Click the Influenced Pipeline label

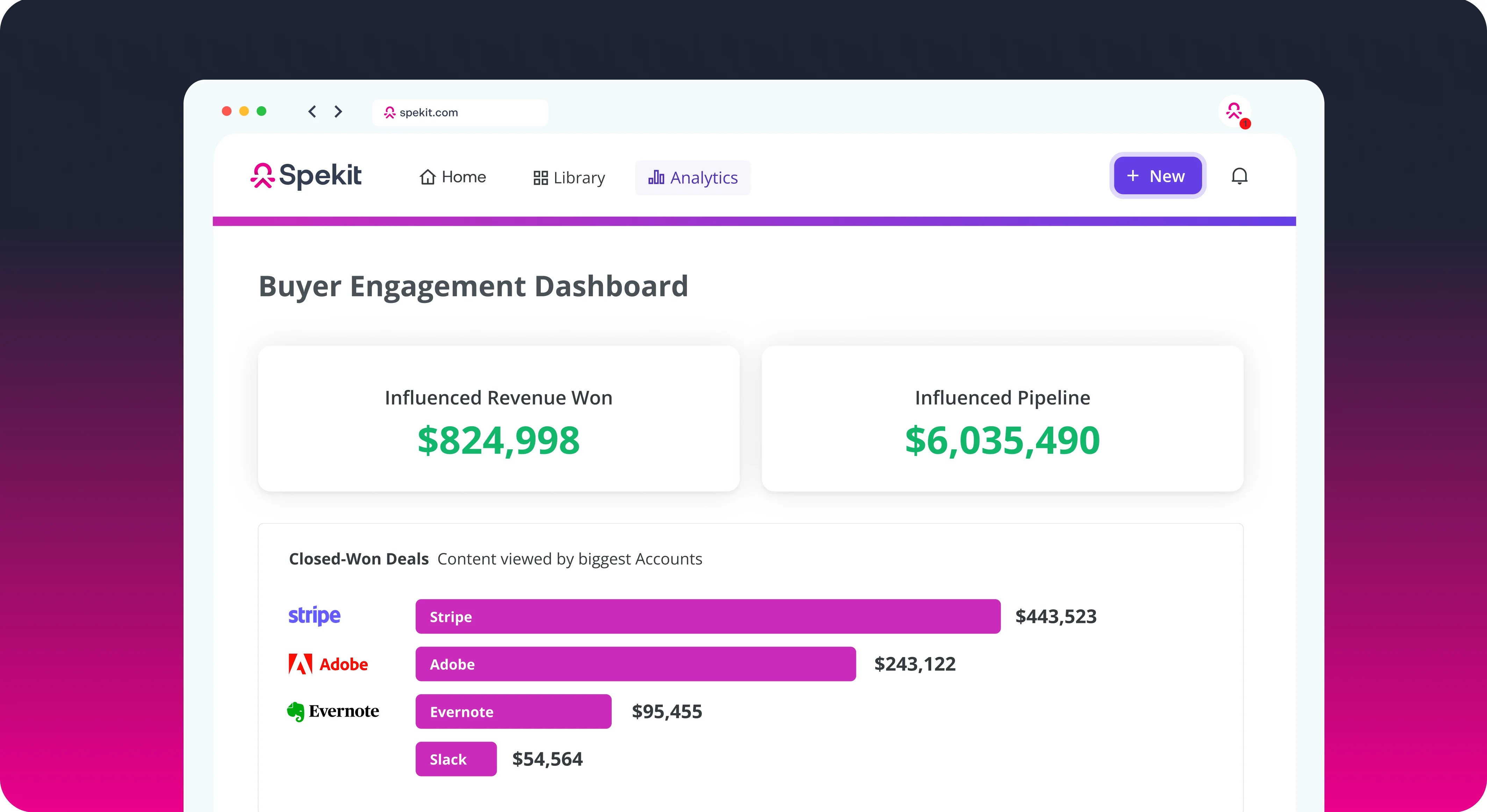(x=1003, y=398)
